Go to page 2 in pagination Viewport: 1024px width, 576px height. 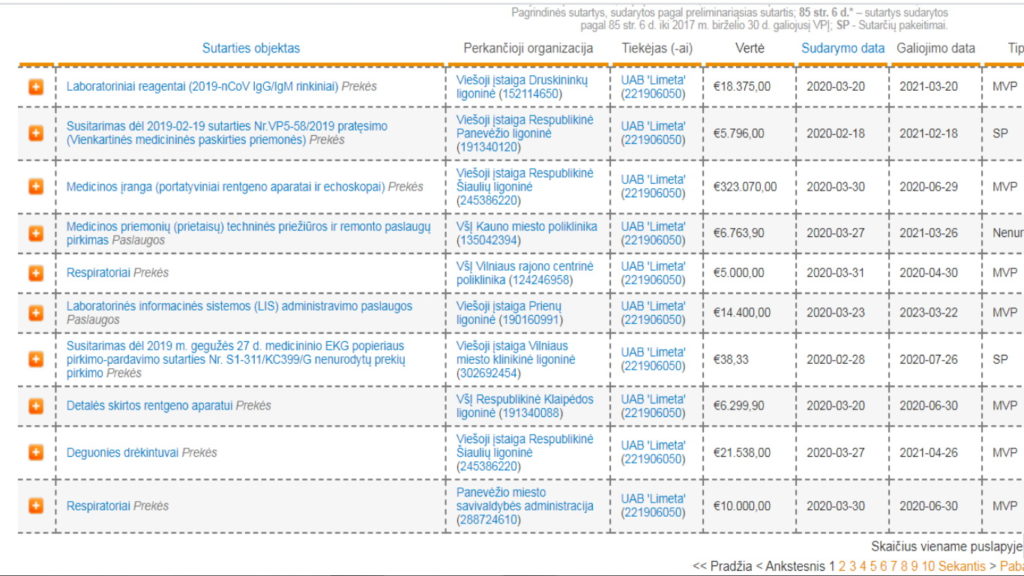coord(843,566)
